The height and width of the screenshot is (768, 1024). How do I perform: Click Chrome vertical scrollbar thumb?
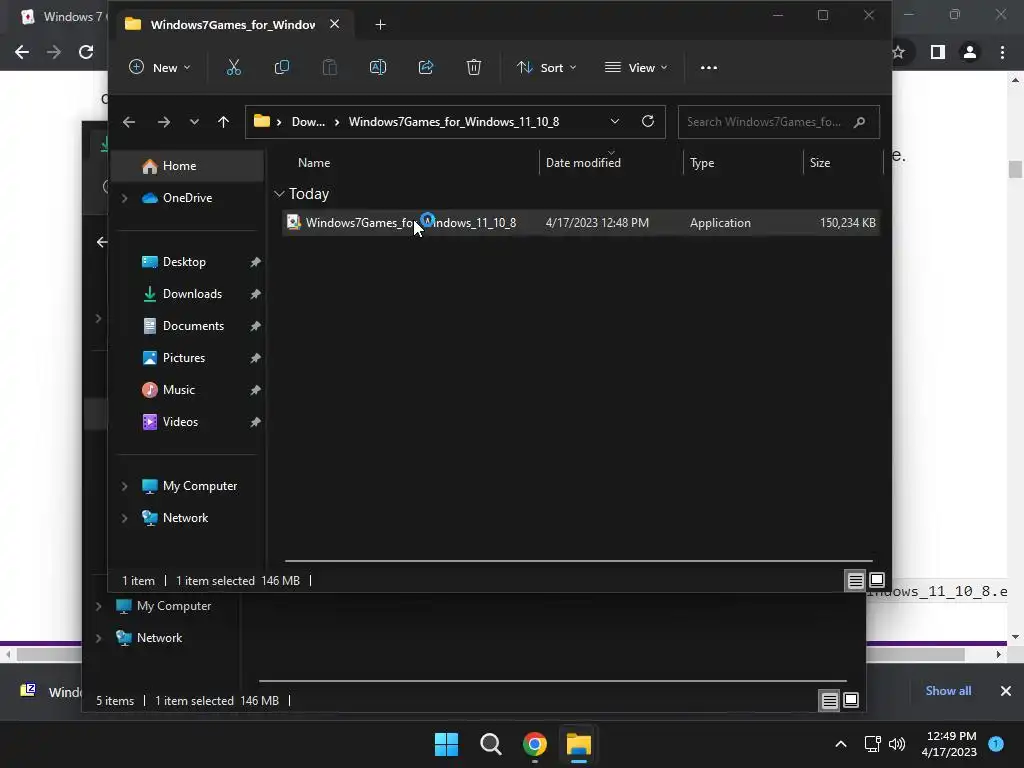tap(1014, 168)
